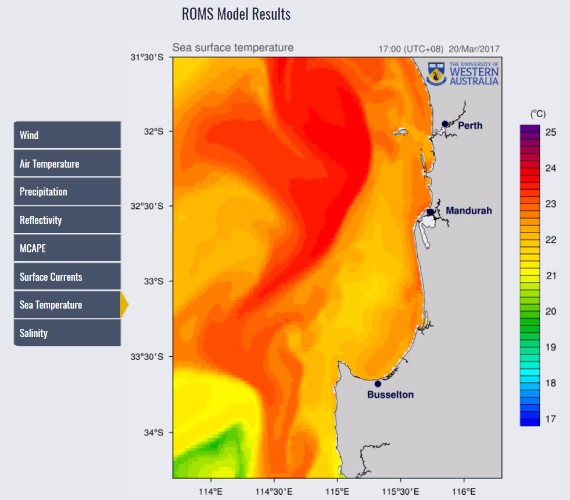This screenshot has width=570, height=500.
Task: Open the Salinity results
Action: (67, 333)
